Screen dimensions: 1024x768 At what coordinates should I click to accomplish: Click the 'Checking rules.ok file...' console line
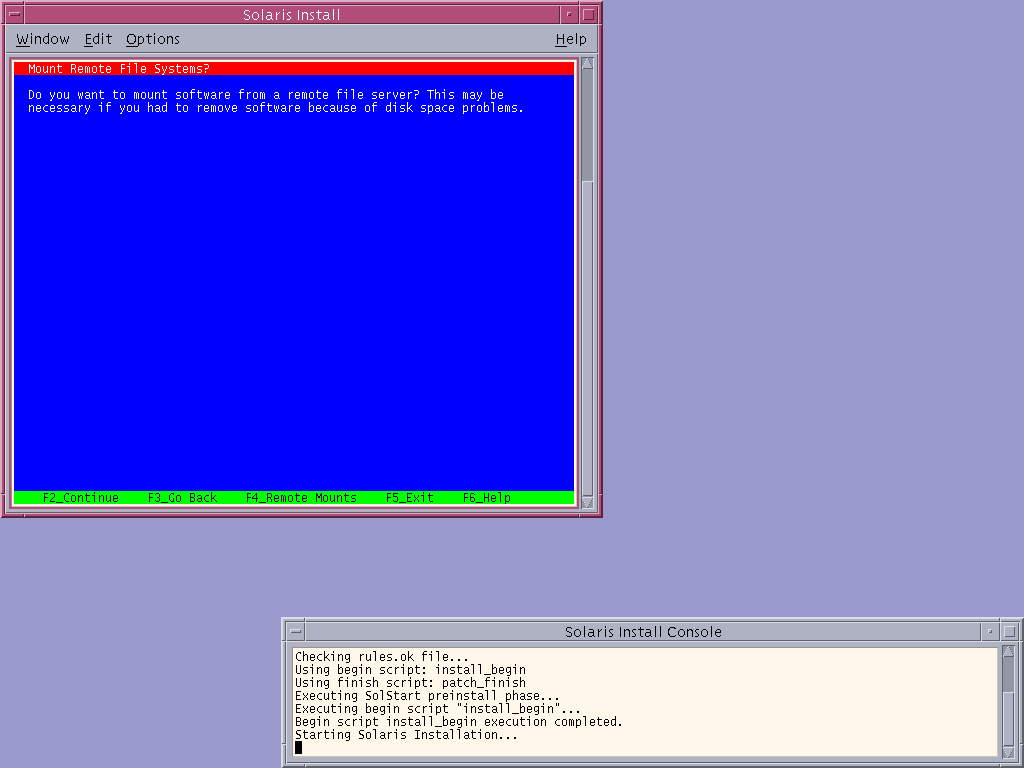(x=381, y=656)
